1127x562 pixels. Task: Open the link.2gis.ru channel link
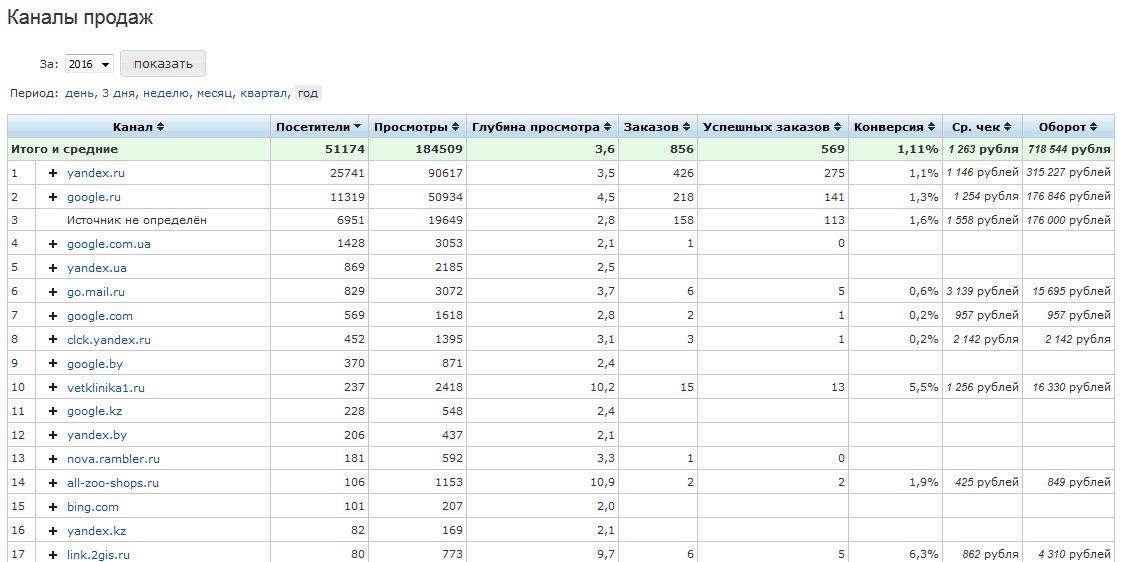98,555
